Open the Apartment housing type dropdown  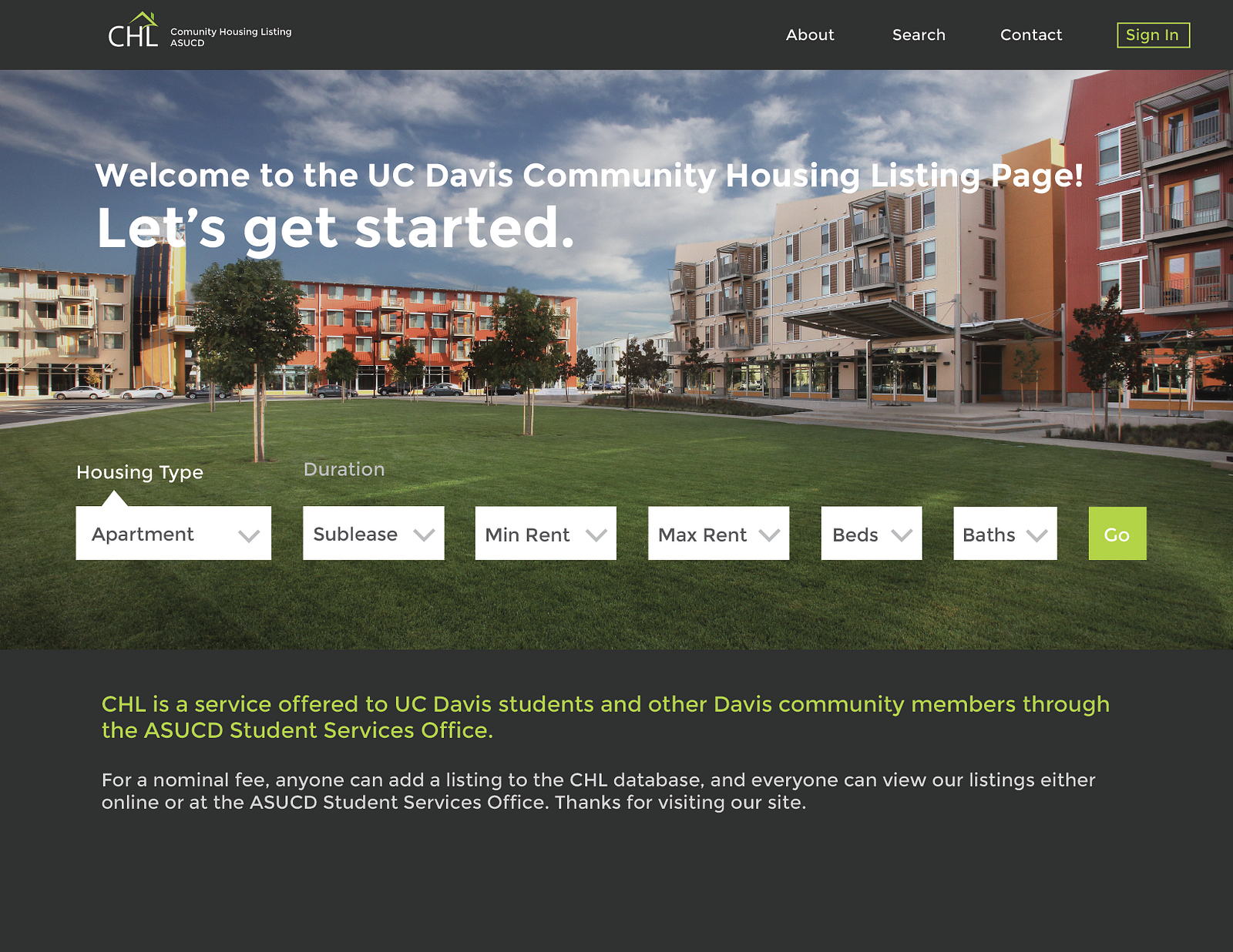[x=173, y=533]
